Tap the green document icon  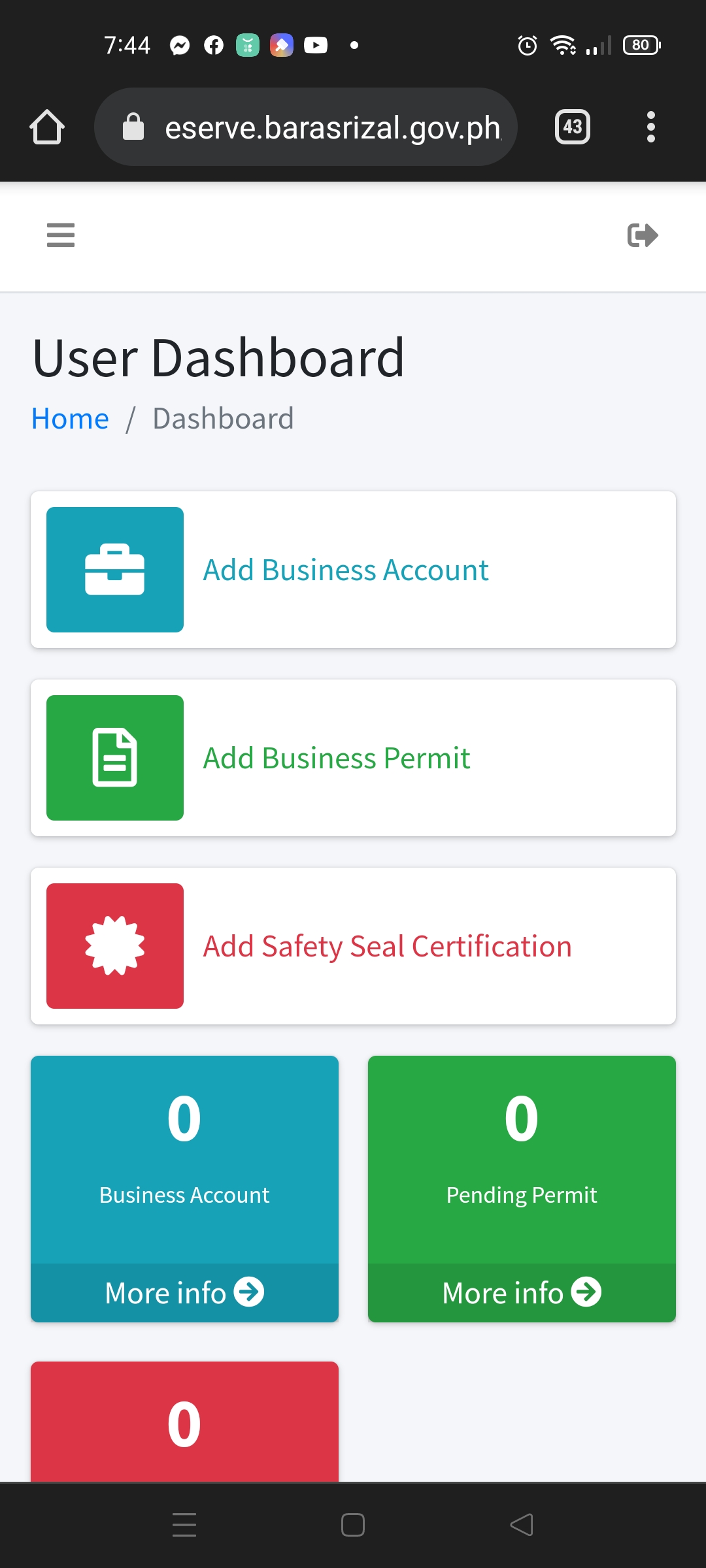[115, 758]
